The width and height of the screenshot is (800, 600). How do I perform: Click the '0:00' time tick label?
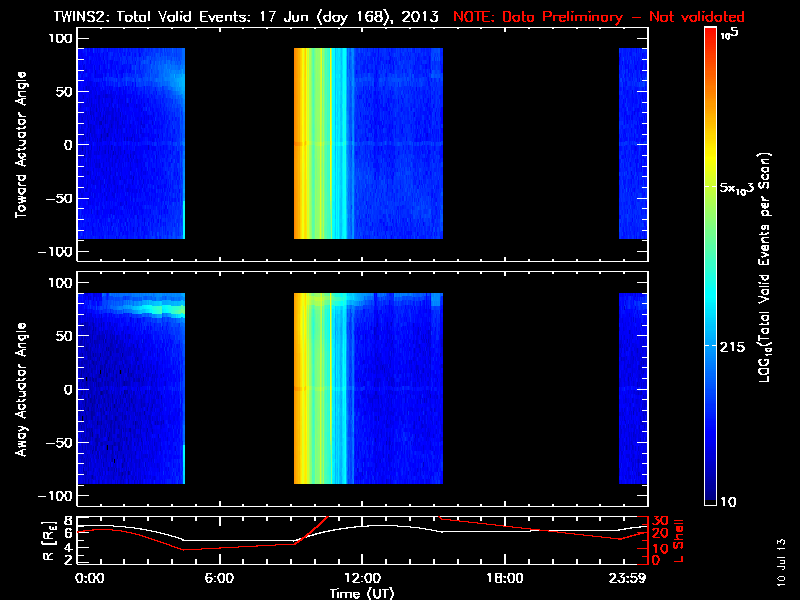click(x=90, y=578)
